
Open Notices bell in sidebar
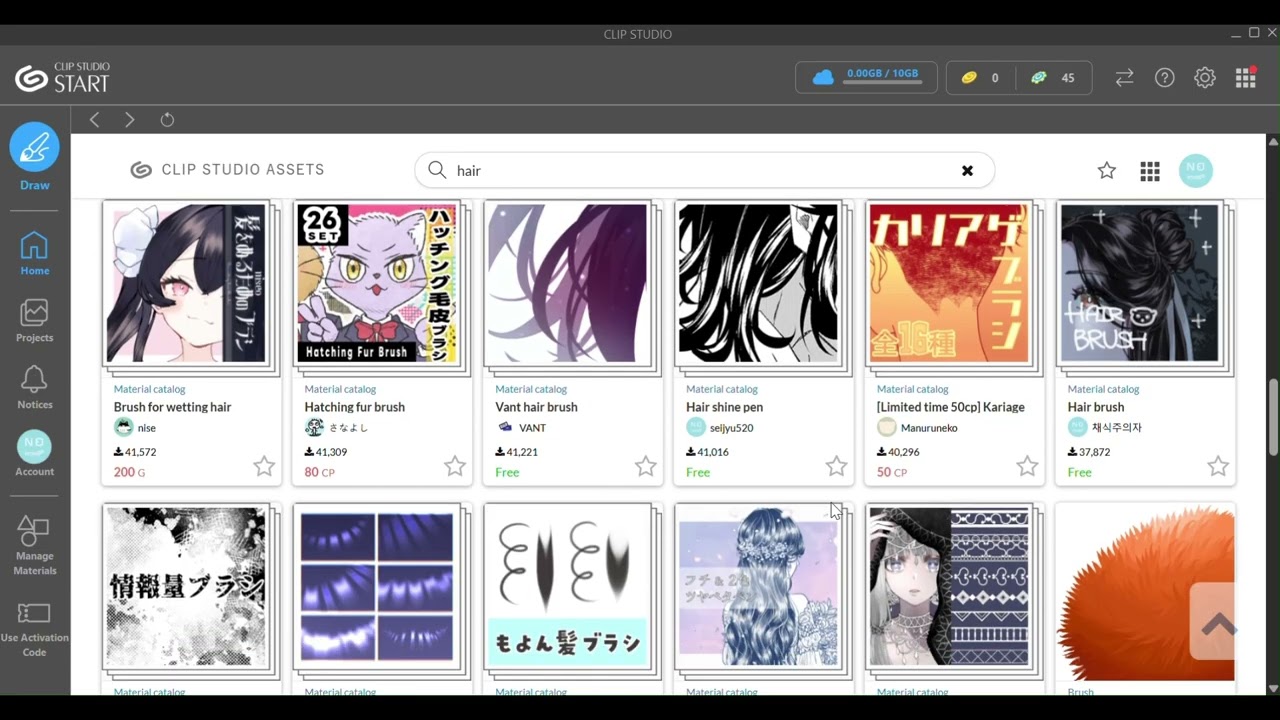(x=34, y=388)
